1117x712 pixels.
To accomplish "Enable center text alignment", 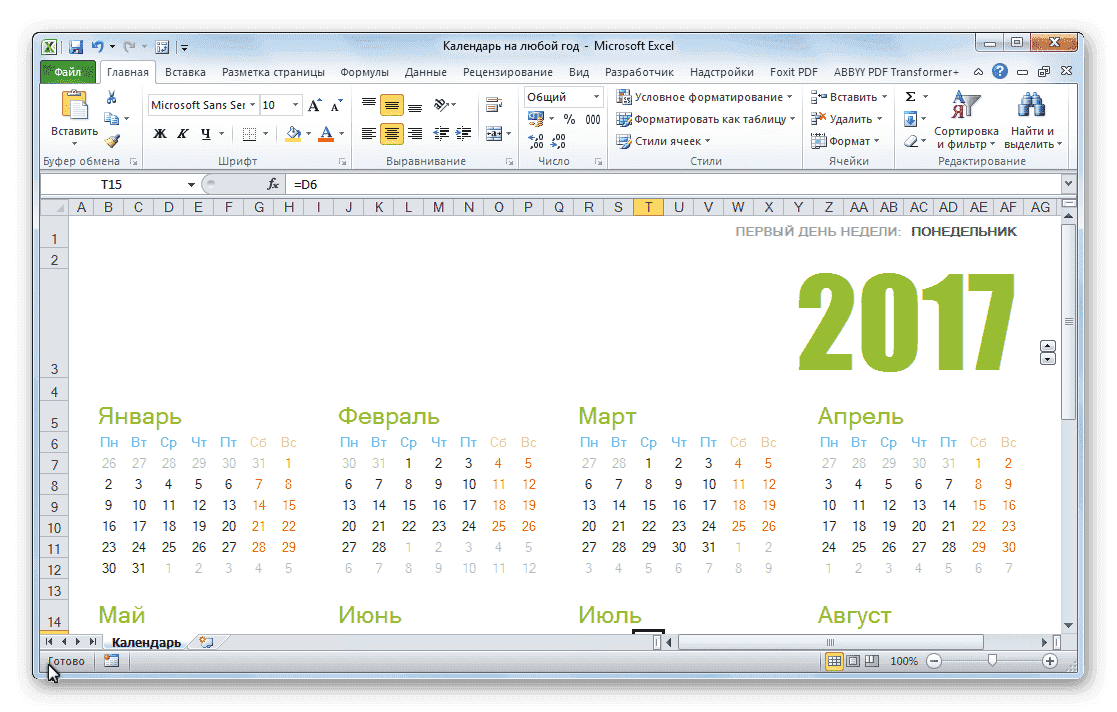I will pos(391,133).
